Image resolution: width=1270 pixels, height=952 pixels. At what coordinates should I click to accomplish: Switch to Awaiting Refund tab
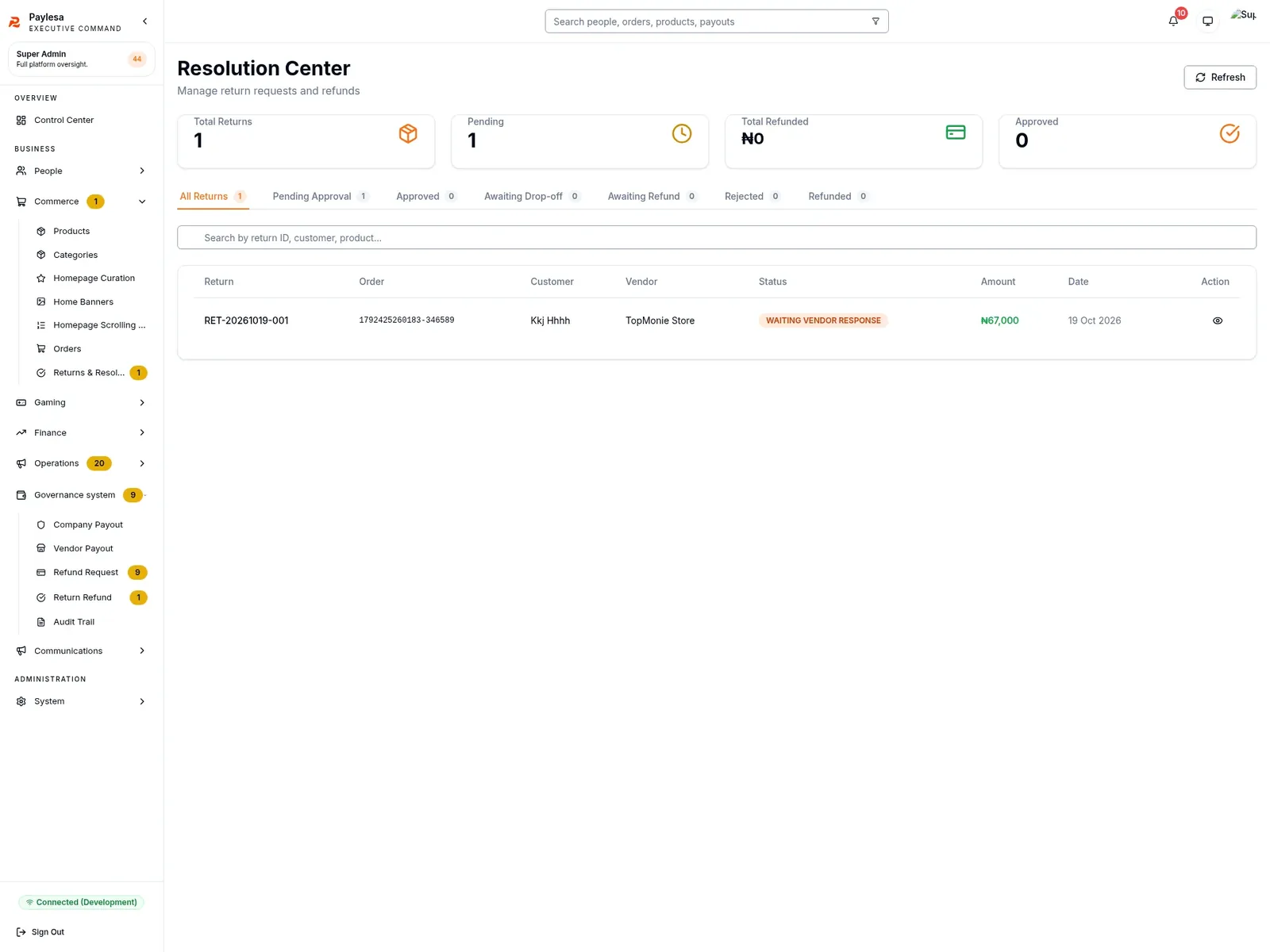(x=652, y=197)
